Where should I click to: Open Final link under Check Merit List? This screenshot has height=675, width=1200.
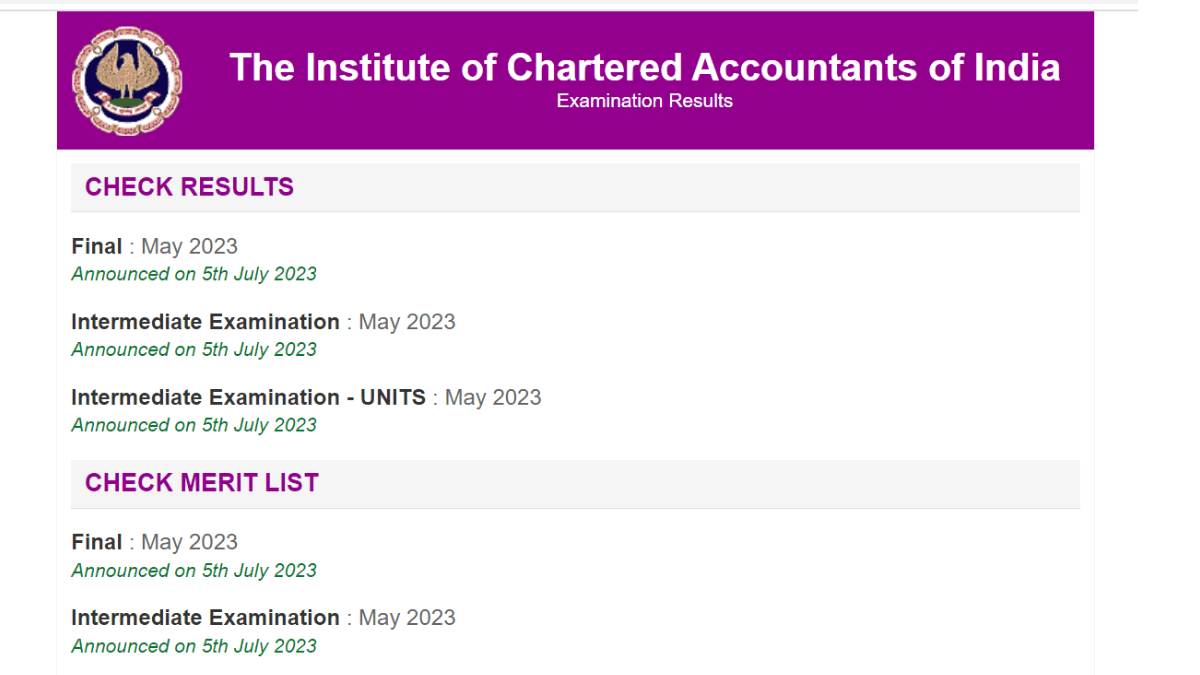97,542
